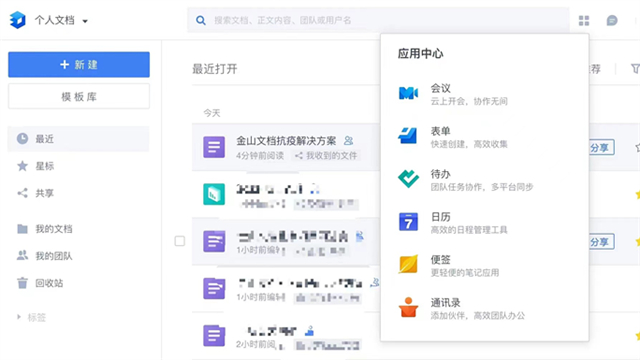
Task: Open the chat message bubble icon
Action: [612, 20]
